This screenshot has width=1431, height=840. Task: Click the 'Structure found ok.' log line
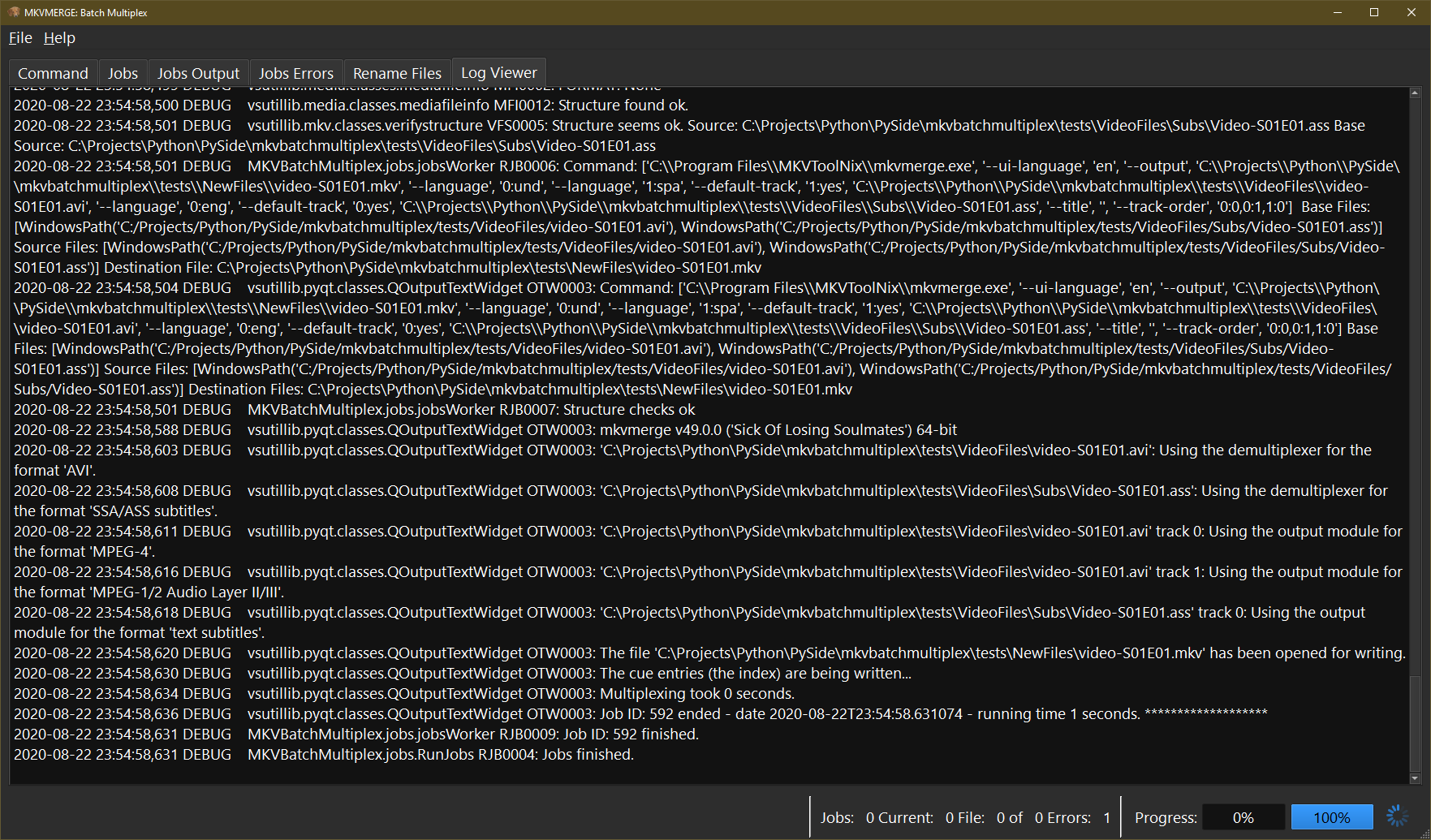pos(351,106)
